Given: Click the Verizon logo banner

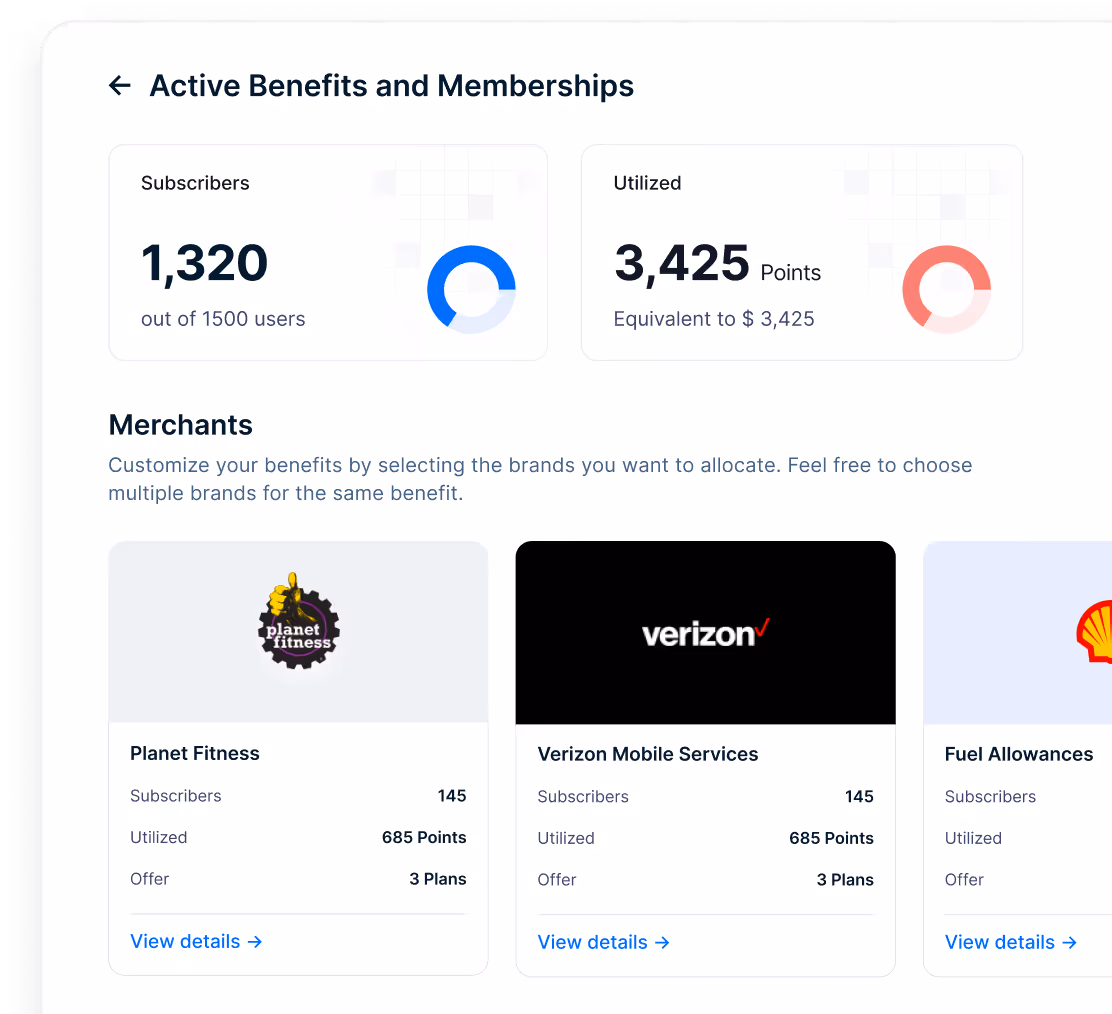Looking at the screenshot, I should tap(706, 633).
